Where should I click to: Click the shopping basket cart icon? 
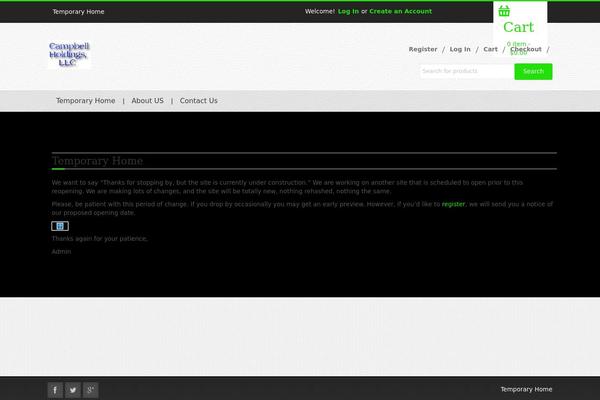click(504, 11)
